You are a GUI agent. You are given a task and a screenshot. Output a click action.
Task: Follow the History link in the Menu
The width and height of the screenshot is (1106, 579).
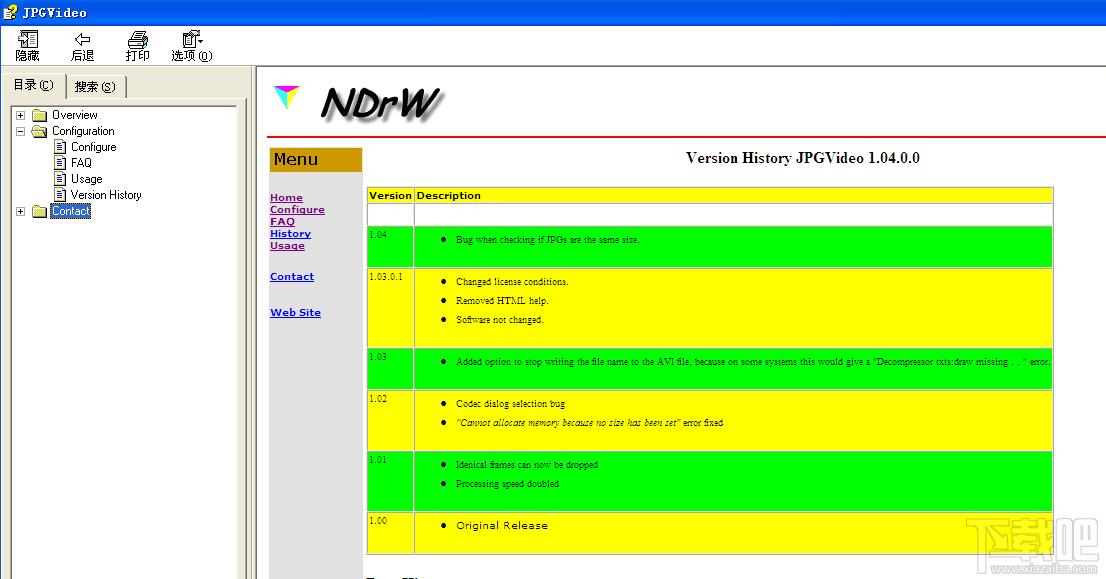click(x=291, y=233)
